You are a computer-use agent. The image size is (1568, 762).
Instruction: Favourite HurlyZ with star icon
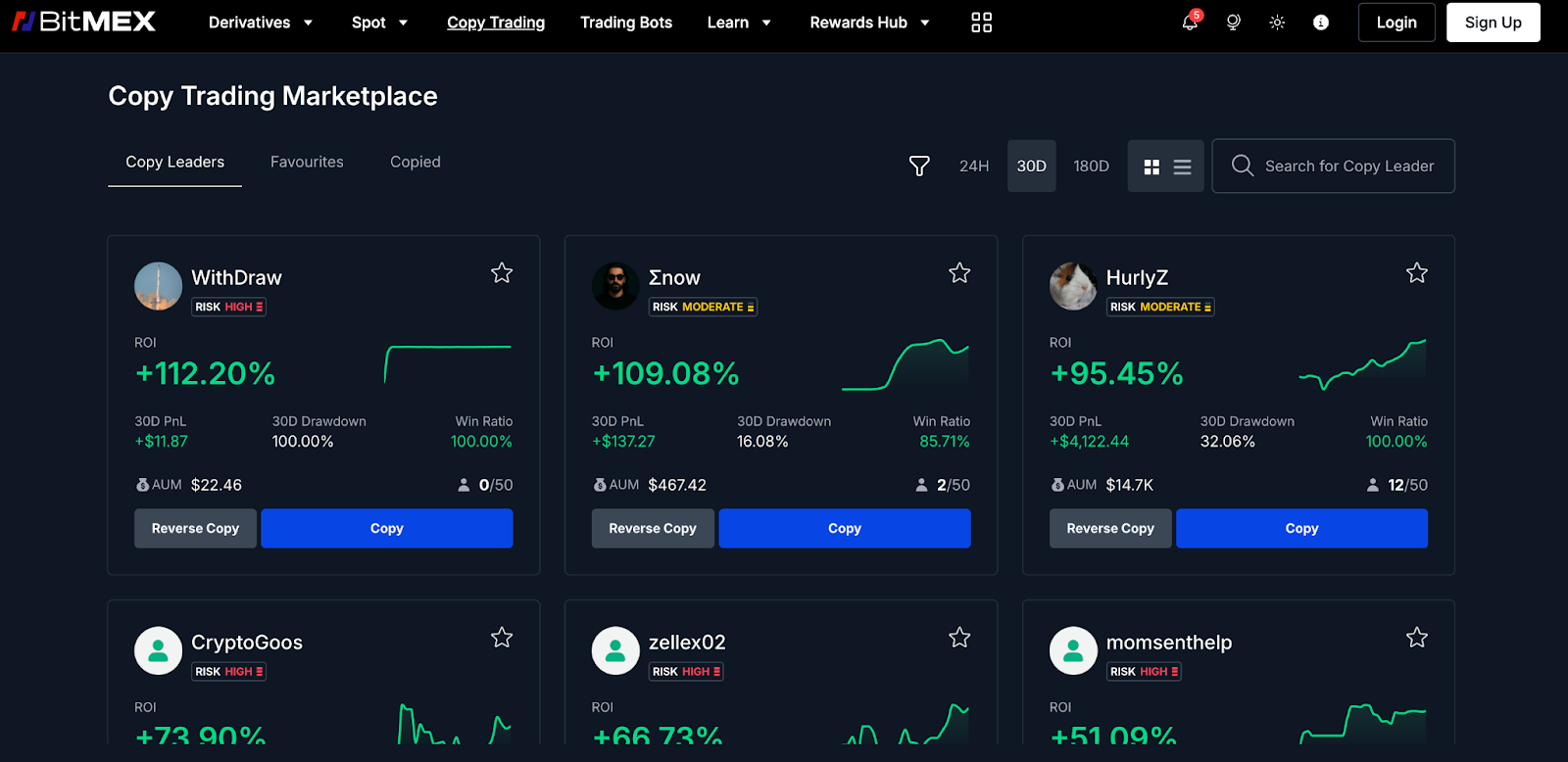click(1417, 273)
